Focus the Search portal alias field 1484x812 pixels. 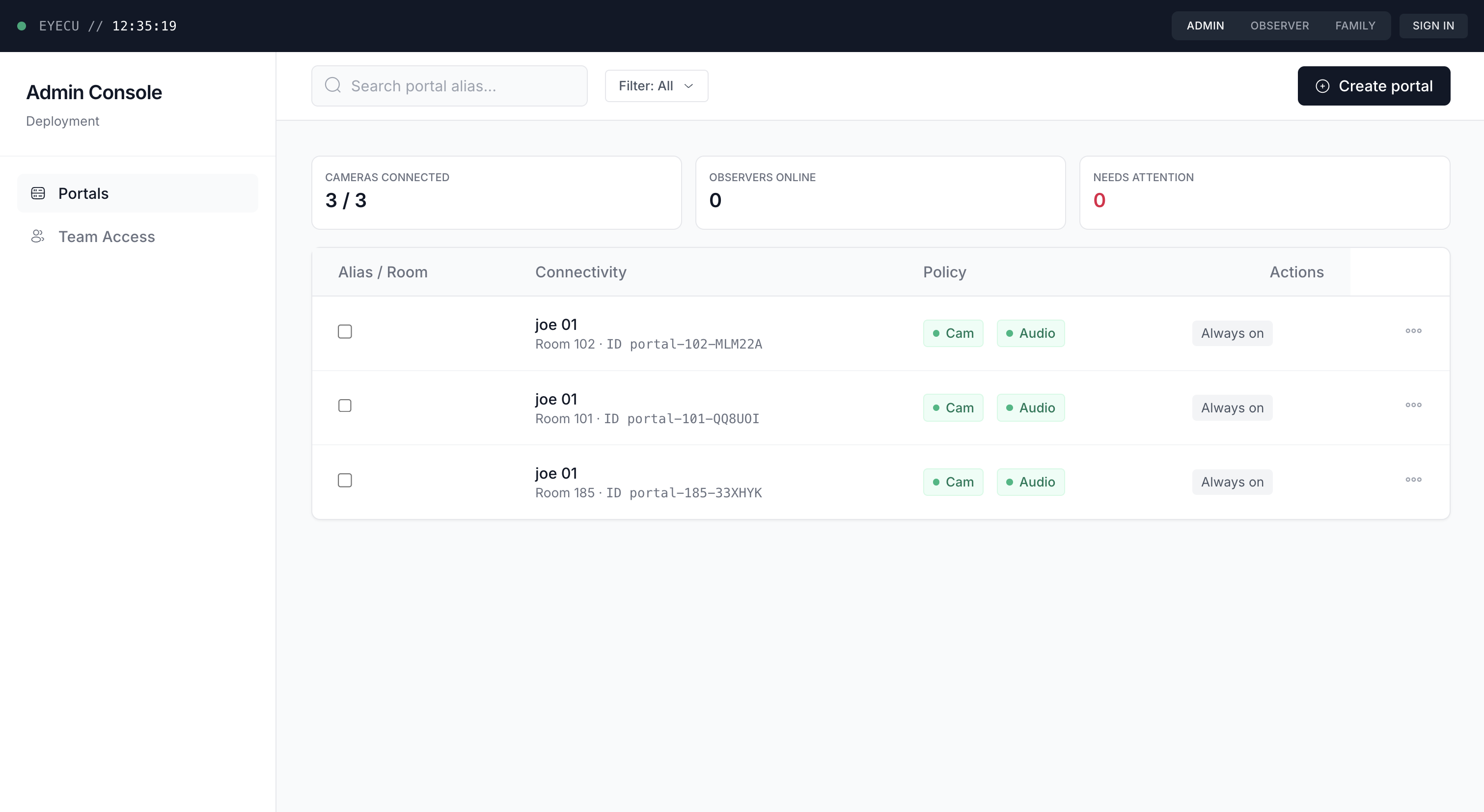click(x=461, y=86)
